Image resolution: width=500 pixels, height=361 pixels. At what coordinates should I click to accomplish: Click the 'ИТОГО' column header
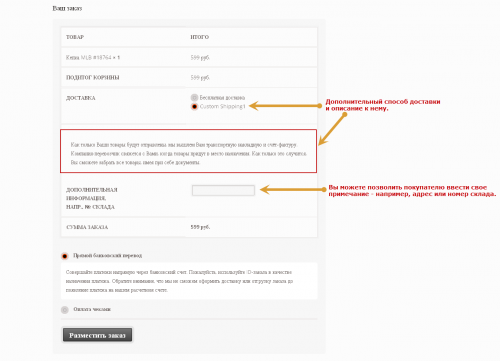[200, 37]
